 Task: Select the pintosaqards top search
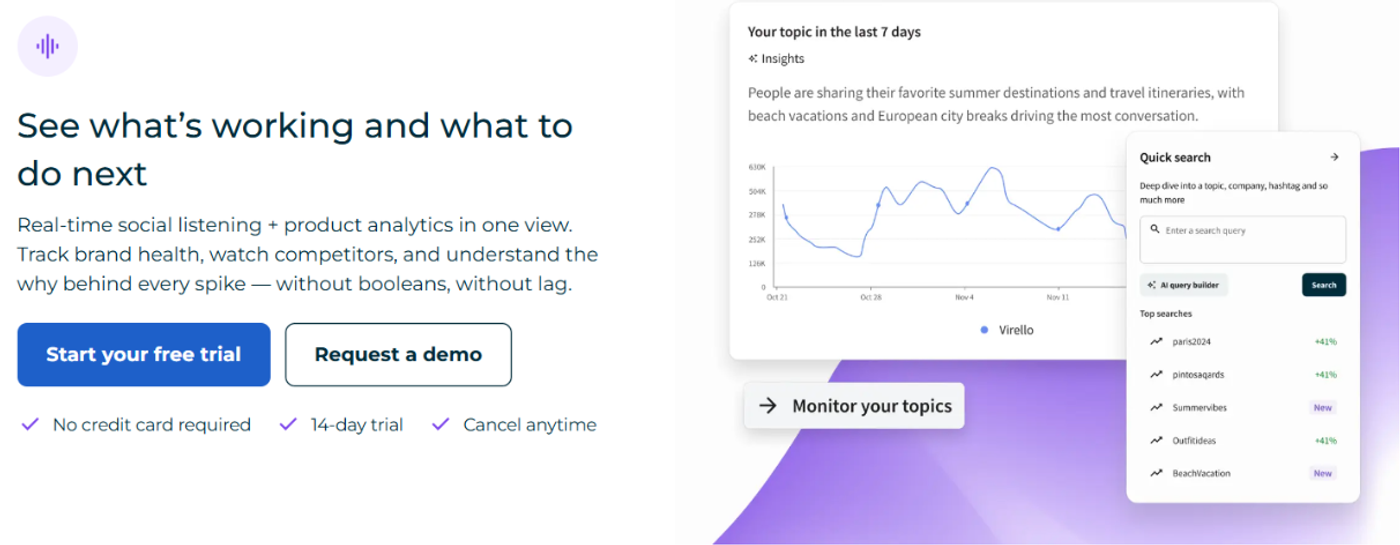[x=1243, y=375]
